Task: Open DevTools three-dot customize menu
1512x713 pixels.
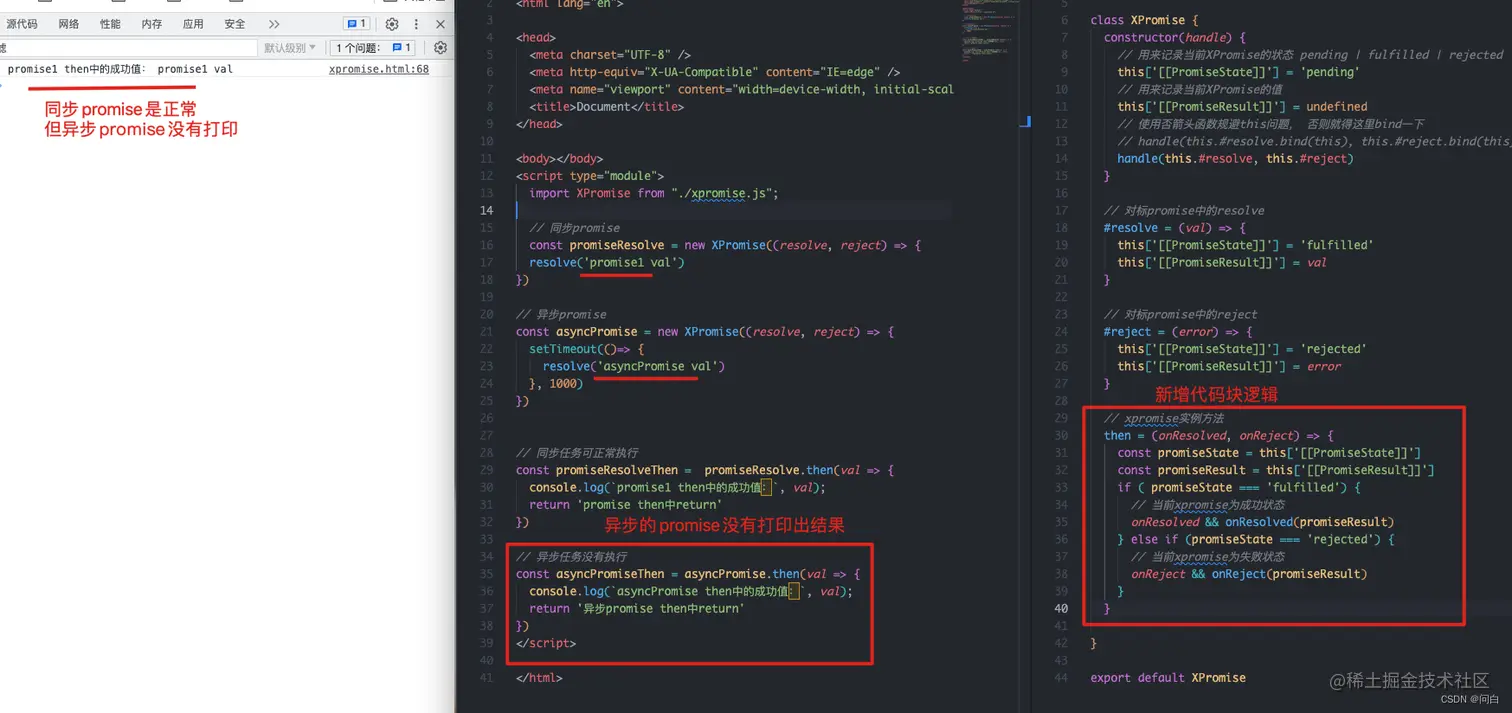Action: (416, 24)
